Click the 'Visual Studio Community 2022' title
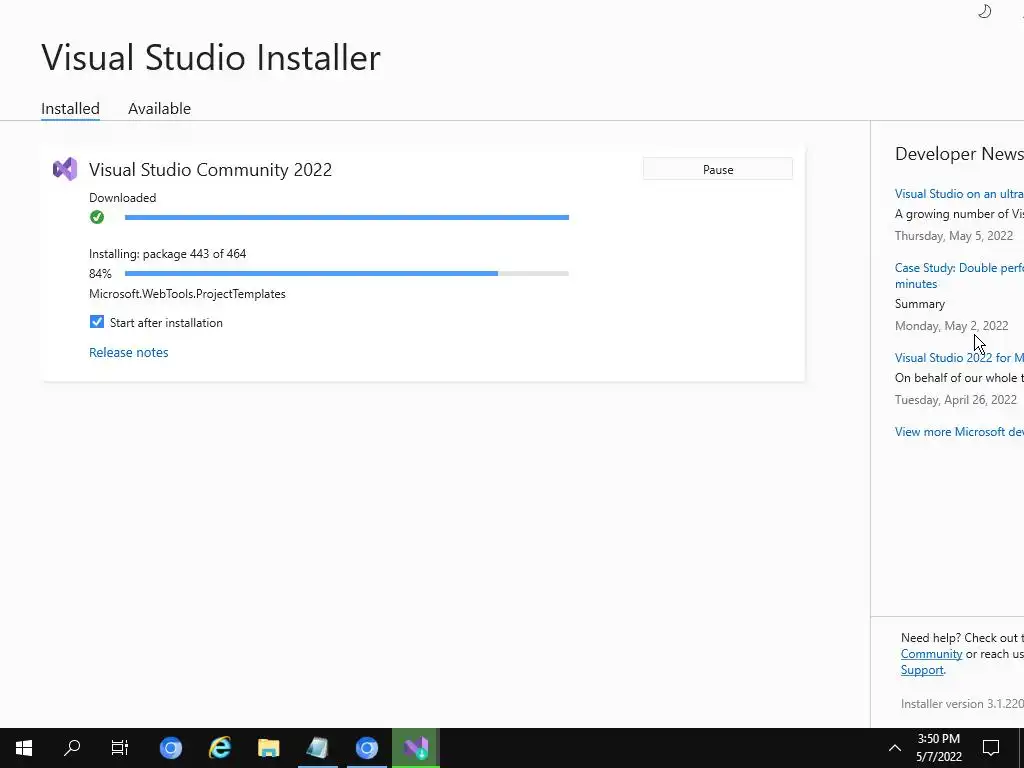Viewport: 1024px width, 768px height. tap(210, 170)
